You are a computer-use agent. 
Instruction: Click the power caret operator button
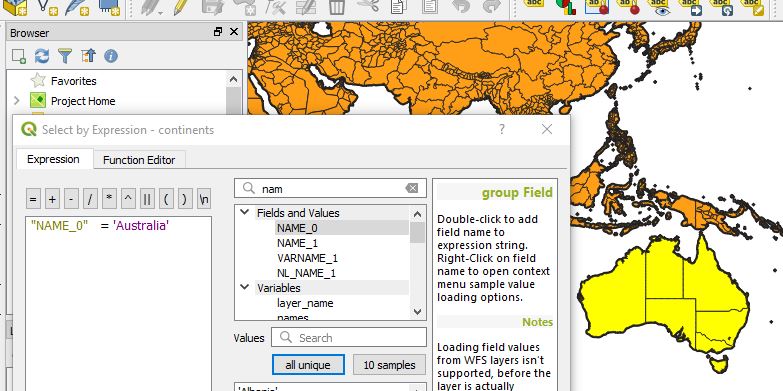point(128,199)
